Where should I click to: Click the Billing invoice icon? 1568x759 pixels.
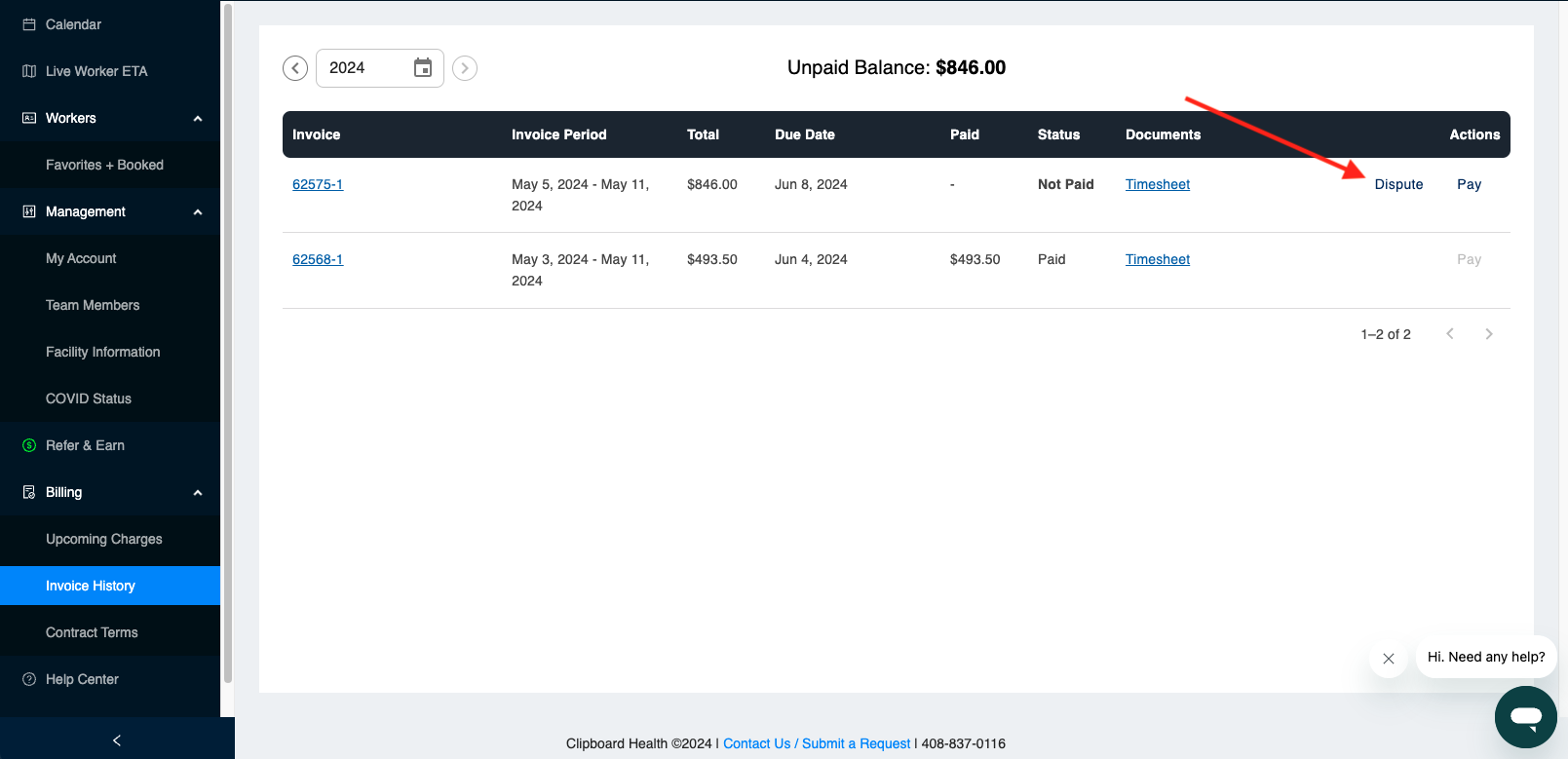[29, 492]
